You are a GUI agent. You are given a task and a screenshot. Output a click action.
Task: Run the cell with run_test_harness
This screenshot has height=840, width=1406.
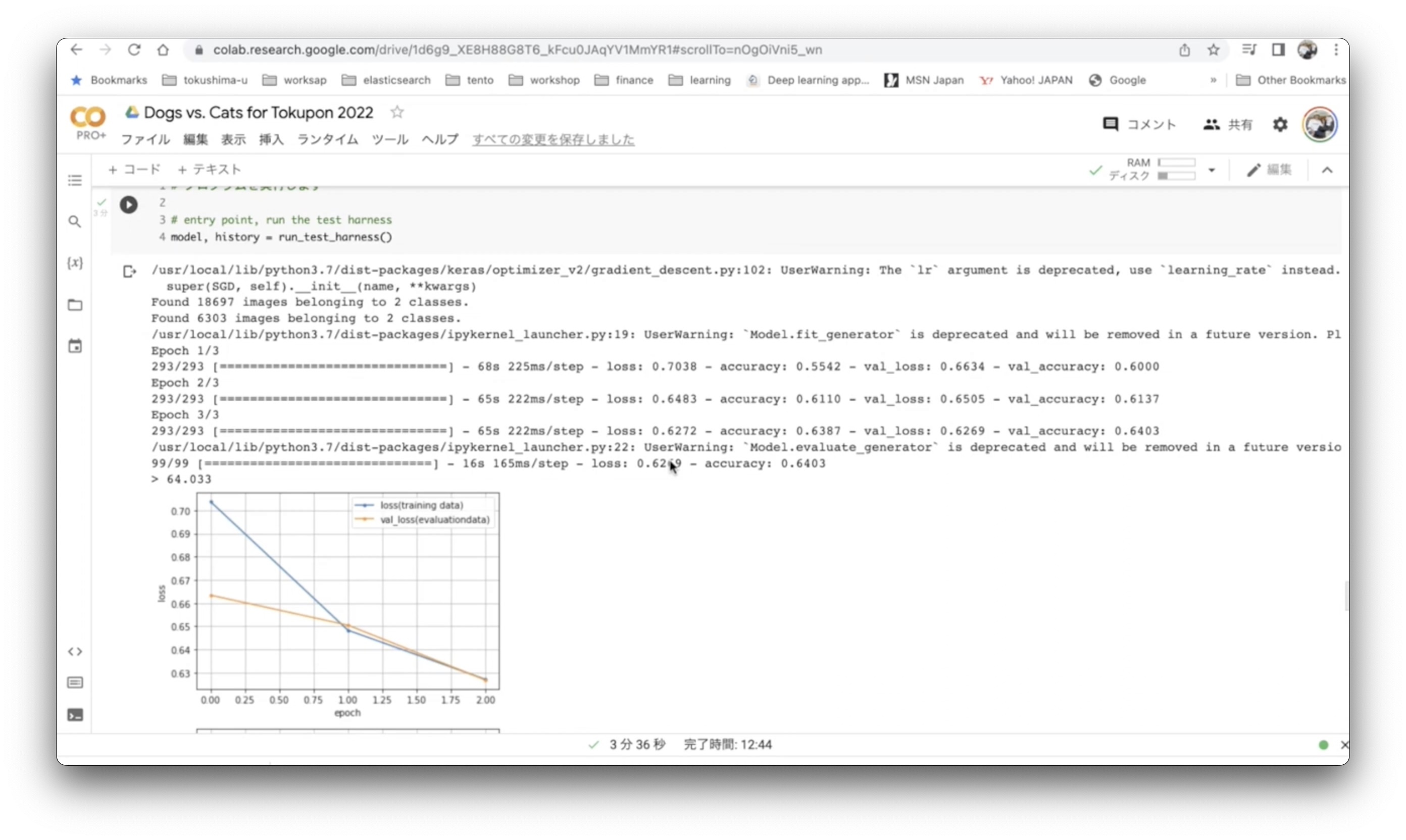[x=129, y=204]
